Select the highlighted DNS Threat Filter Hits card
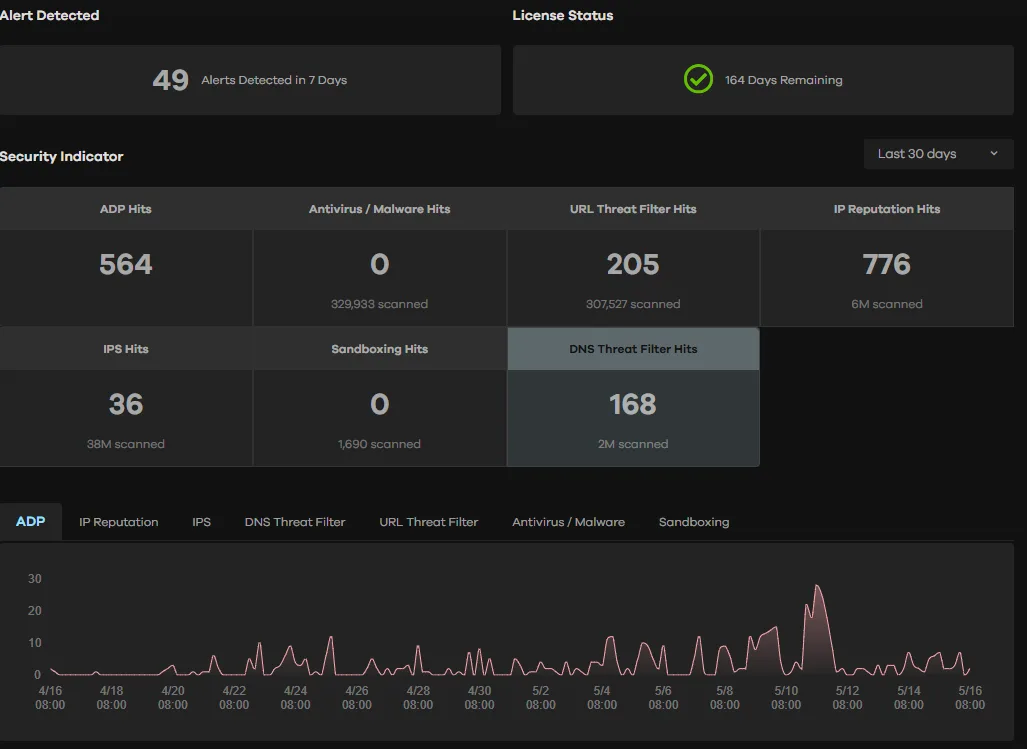Viewport: 1027px width, 749px height. point(633,404)
